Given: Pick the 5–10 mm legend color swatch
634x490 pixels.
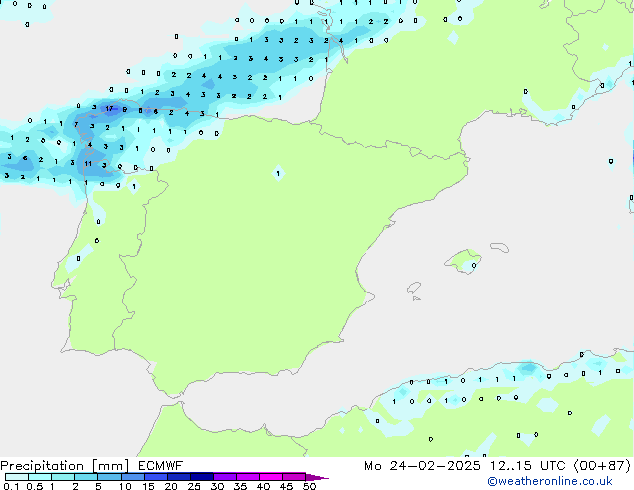Looking at the screenshot, I should tap(109, 477).
